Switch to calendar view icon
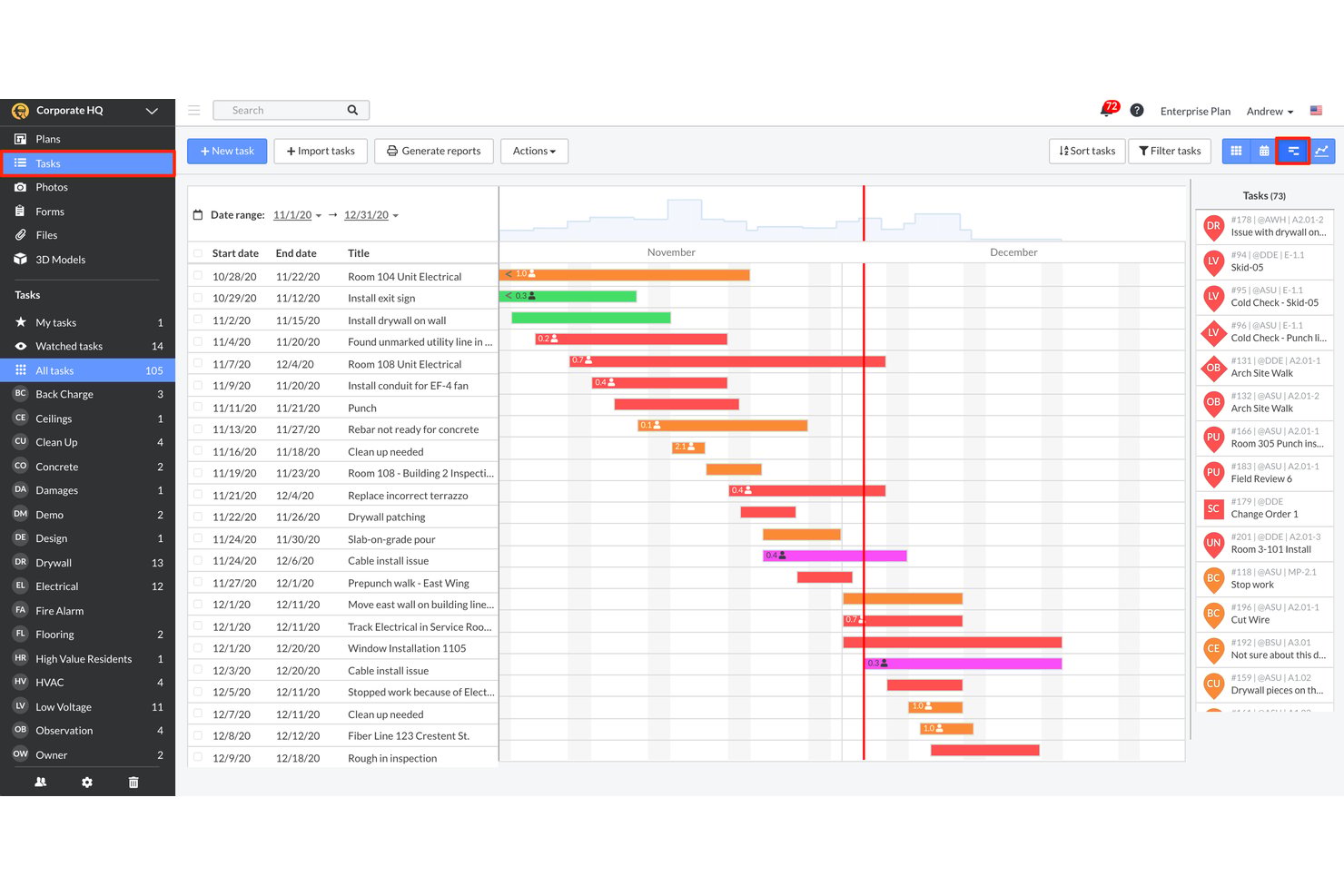1344x896 pixels. [x=1264, y=151]
